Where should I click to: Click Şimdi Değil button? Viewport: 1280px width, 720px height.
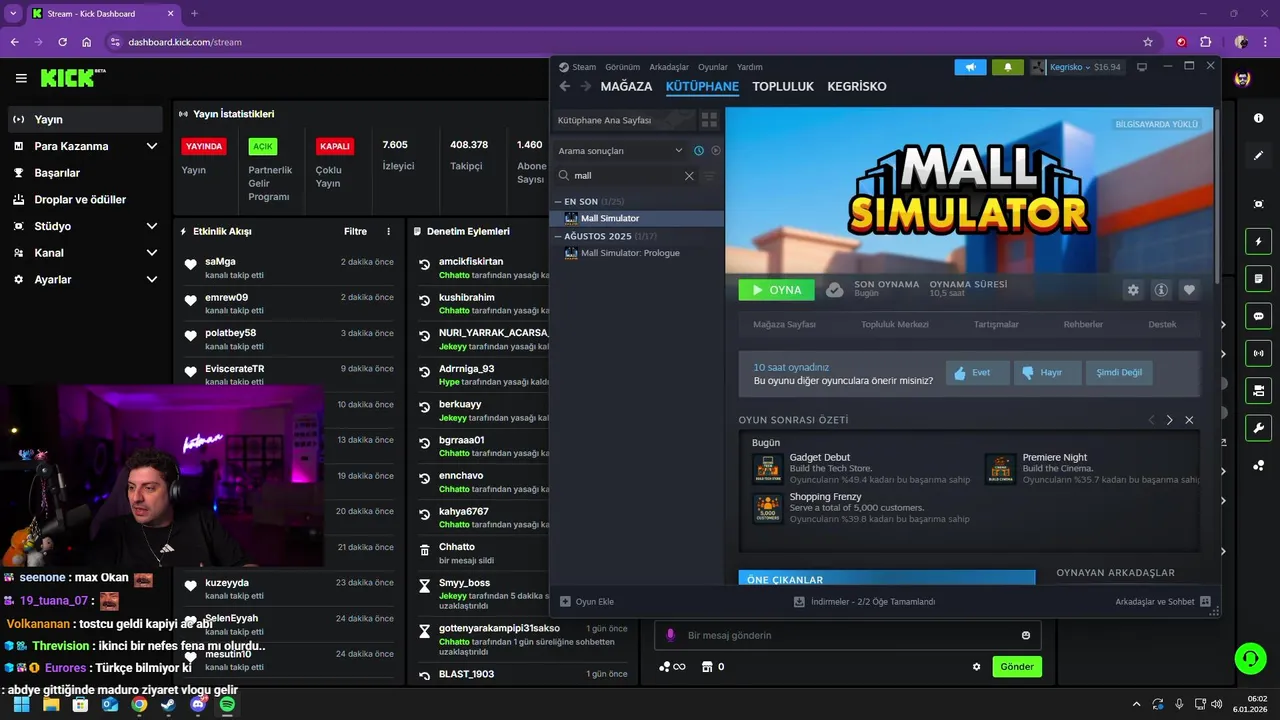(1119, 373)
